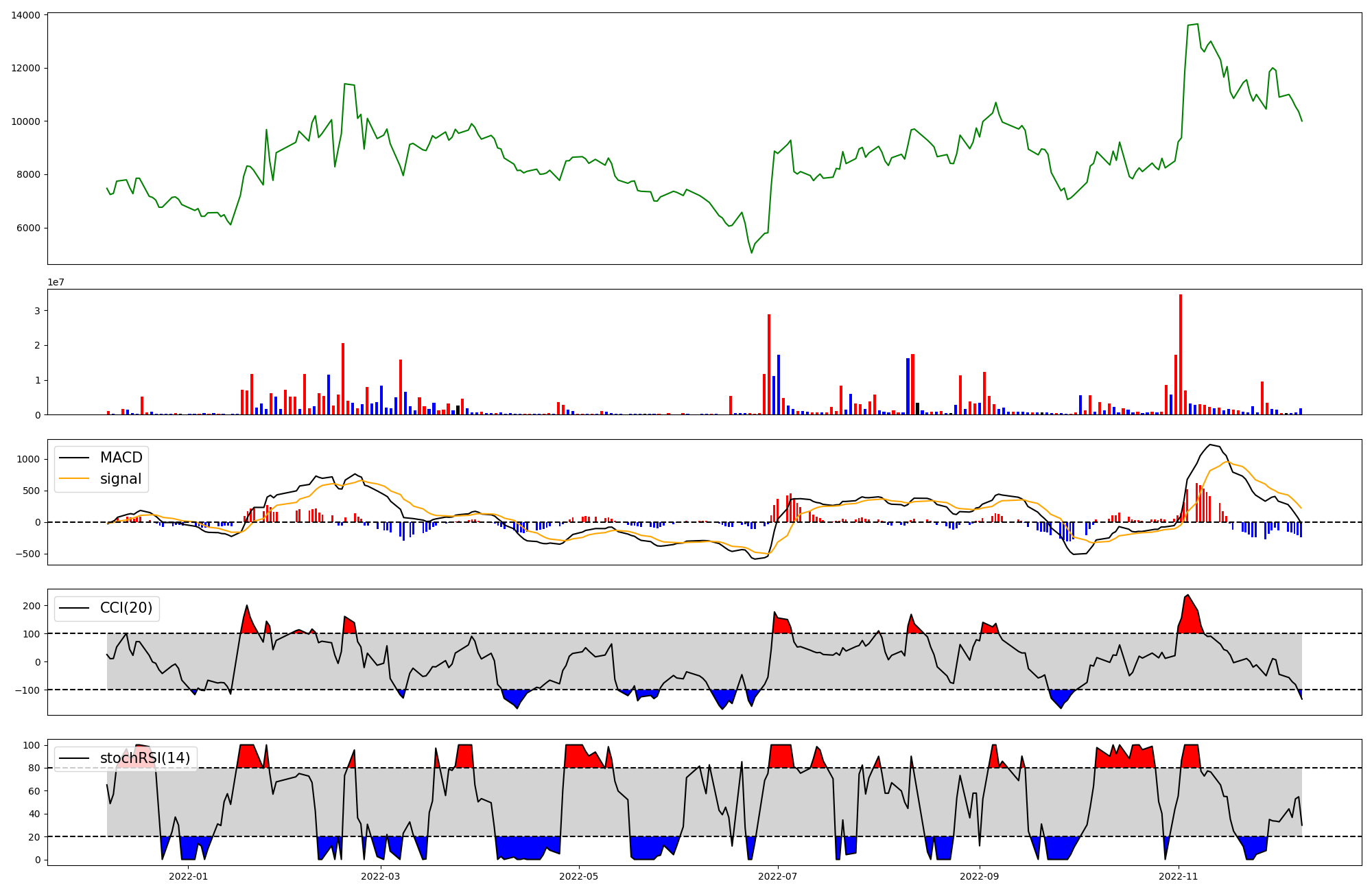Click the CCI(20) legend label
The width and height of the screenshot is (1372, 892).
[126, 608]
